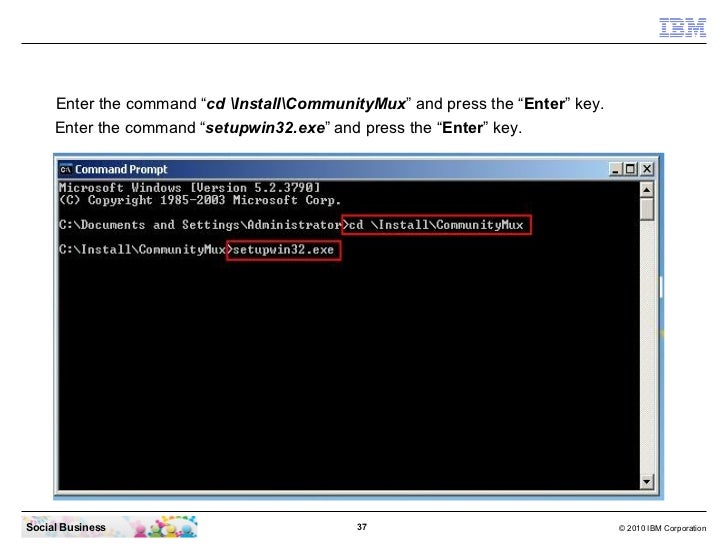The height and width of the screenshot is (546, 728).
Task: Click the Command Prompt title bar text
Action: pos(121,169)
